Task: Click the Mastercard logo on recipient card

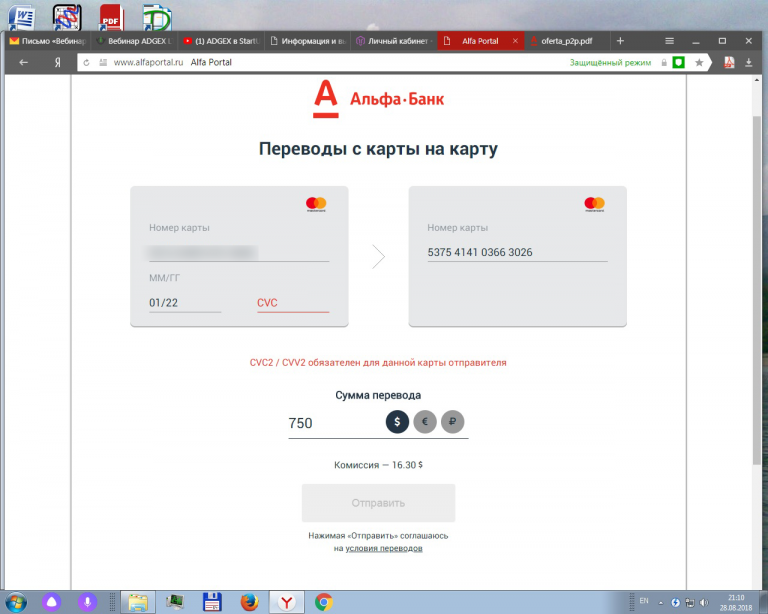Action: point(594,204)
